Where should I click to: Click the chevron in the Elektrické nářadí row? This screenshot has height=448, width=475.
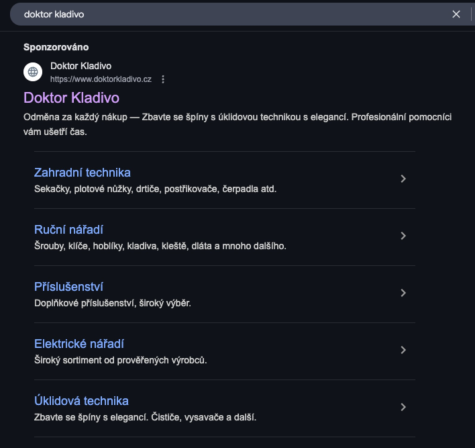(x=403, y=350)
